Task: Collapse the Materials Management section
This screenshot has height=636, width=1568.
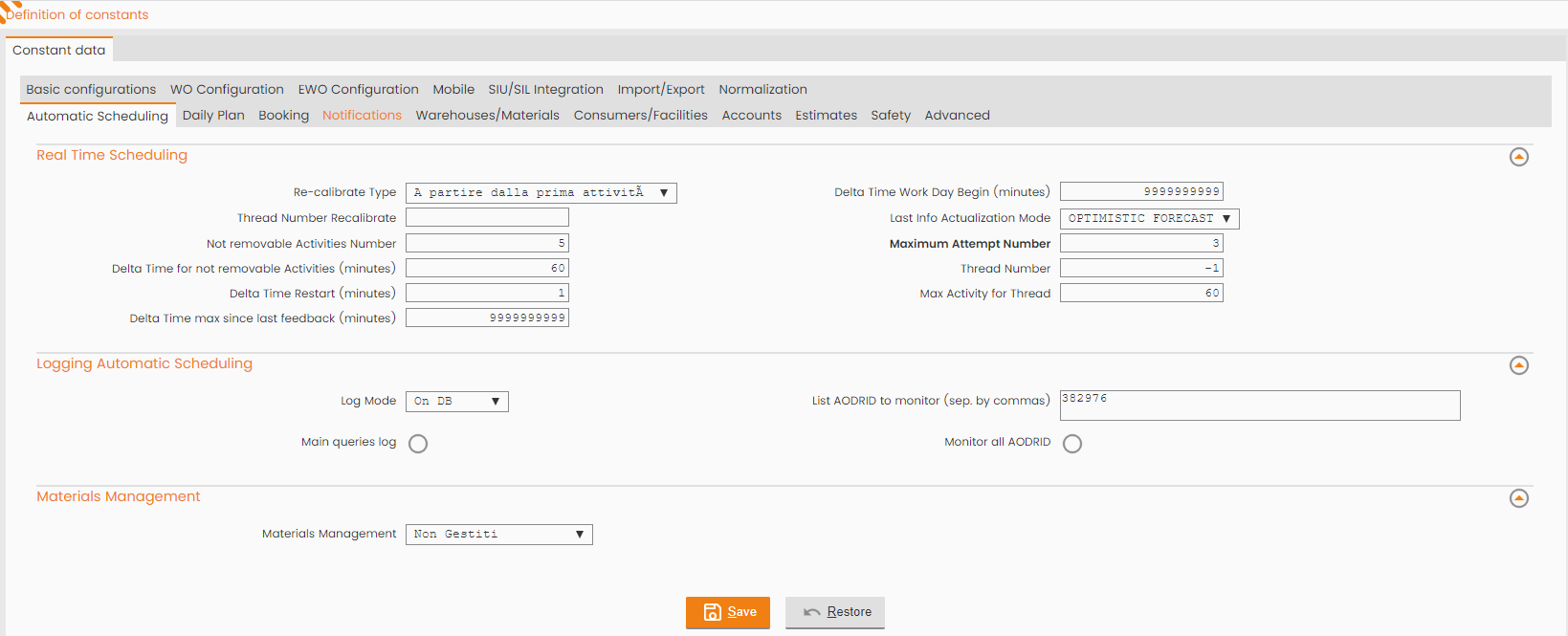Action: (x=1518, y=498)
